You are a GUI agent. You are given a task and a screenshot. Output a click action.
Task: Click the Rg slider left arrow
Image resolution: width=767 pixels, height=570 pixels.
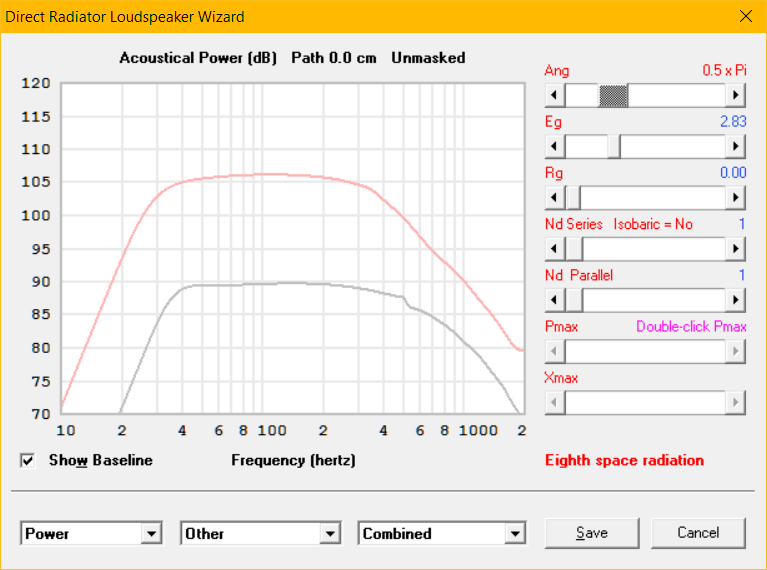[555, 198]
